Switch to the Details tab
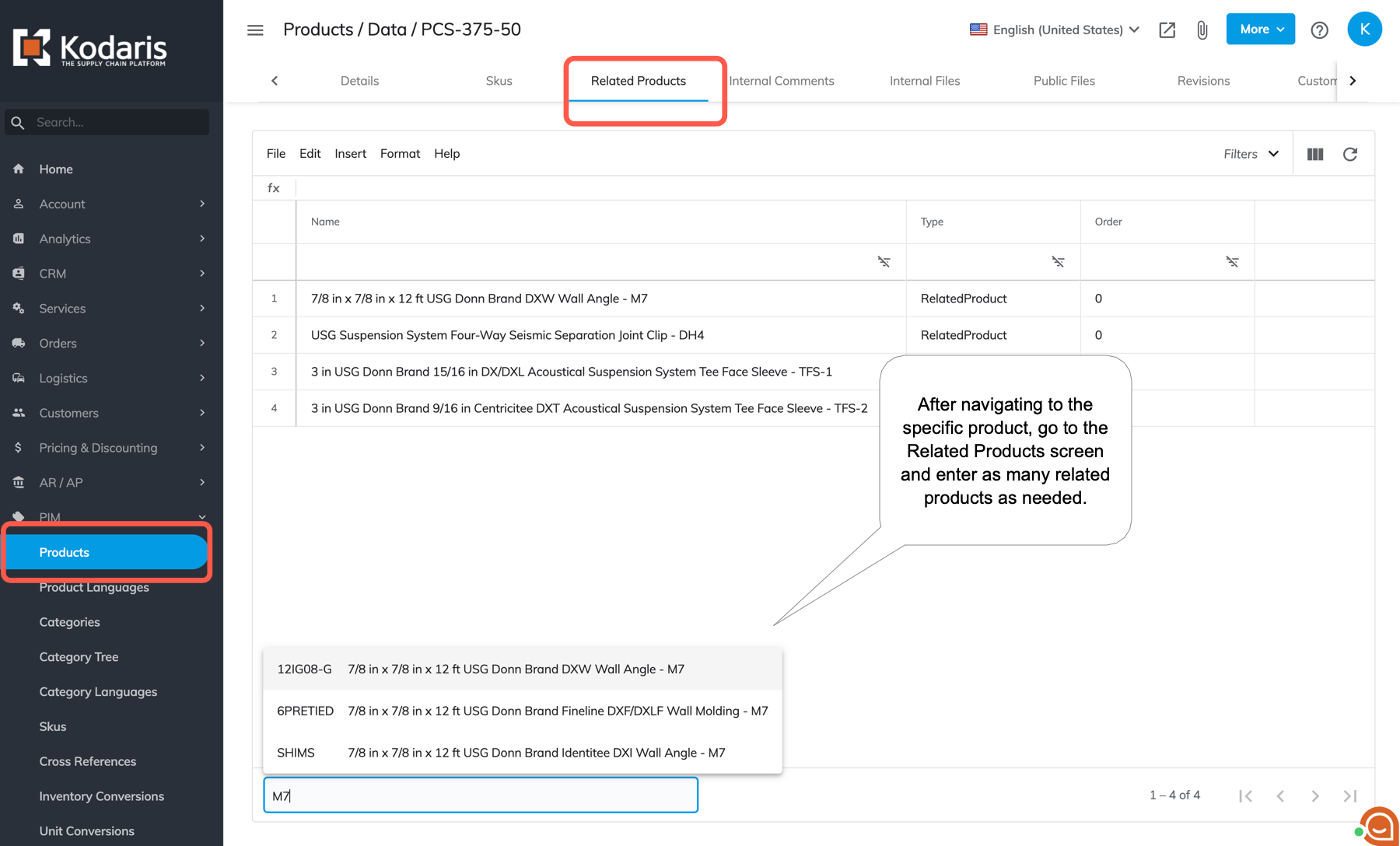 [359, 81]
